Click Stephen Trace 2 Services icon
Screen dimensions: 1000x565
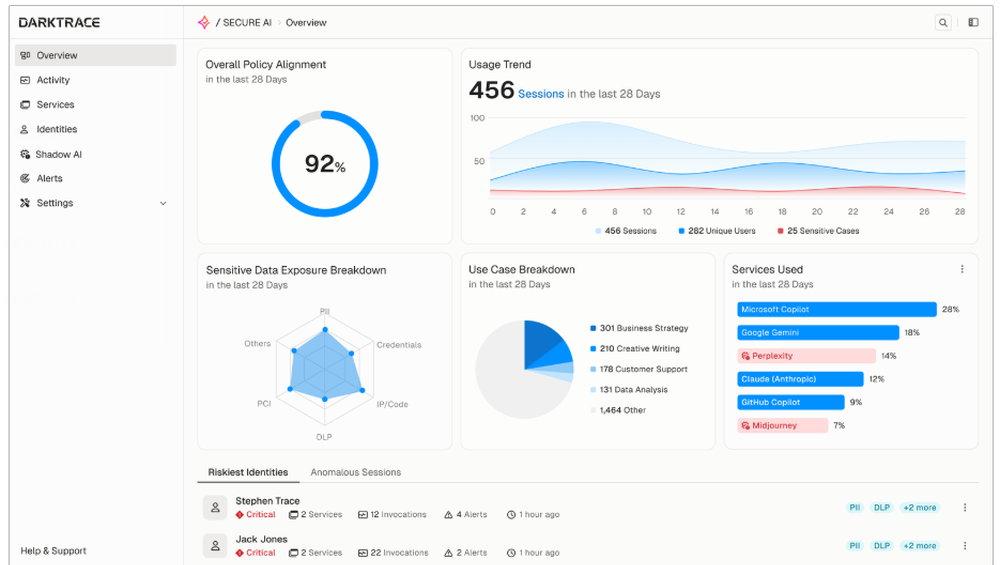[x=293, y=515]
